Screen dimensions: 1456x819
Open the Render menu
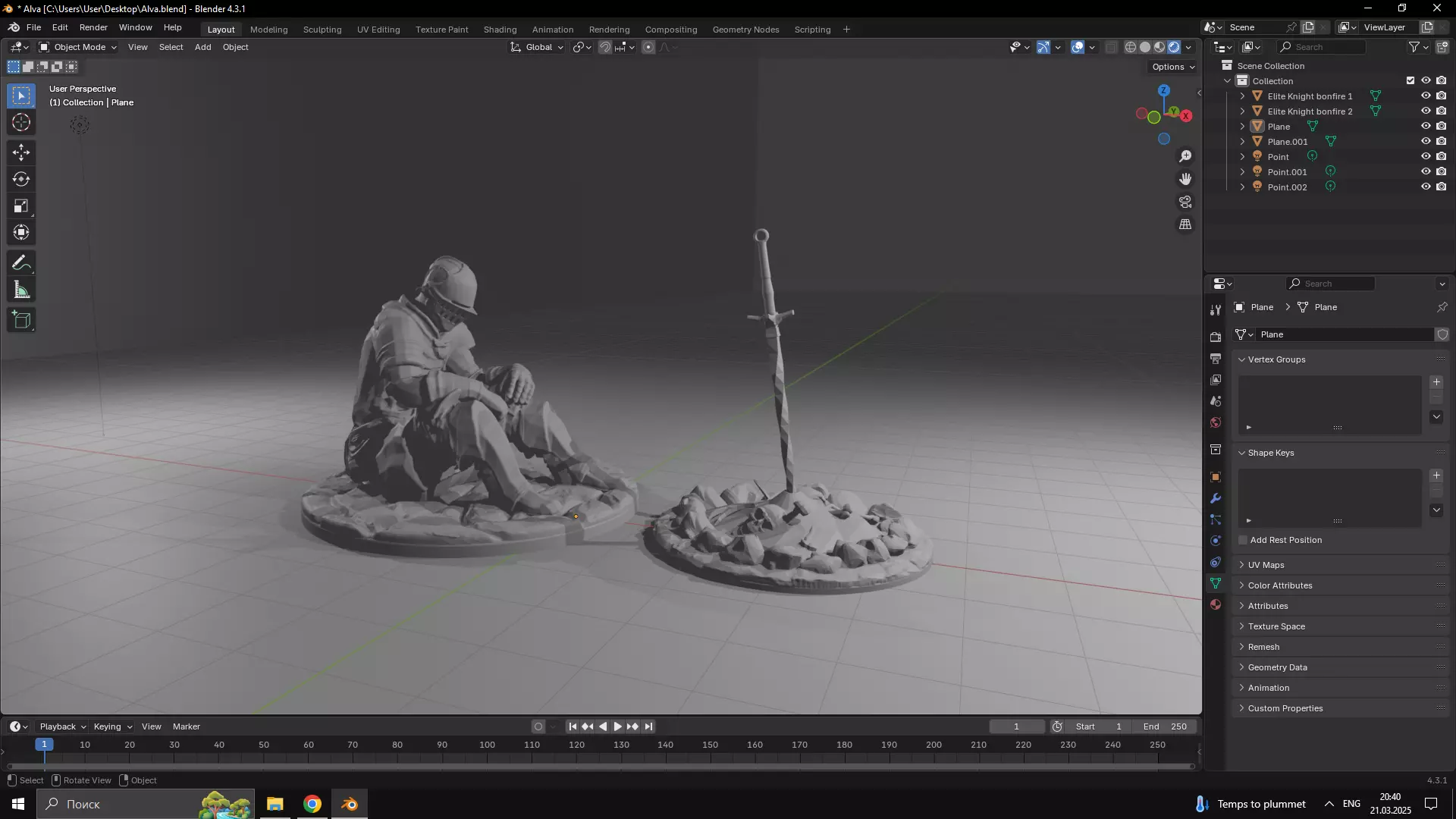click(93, 27)
